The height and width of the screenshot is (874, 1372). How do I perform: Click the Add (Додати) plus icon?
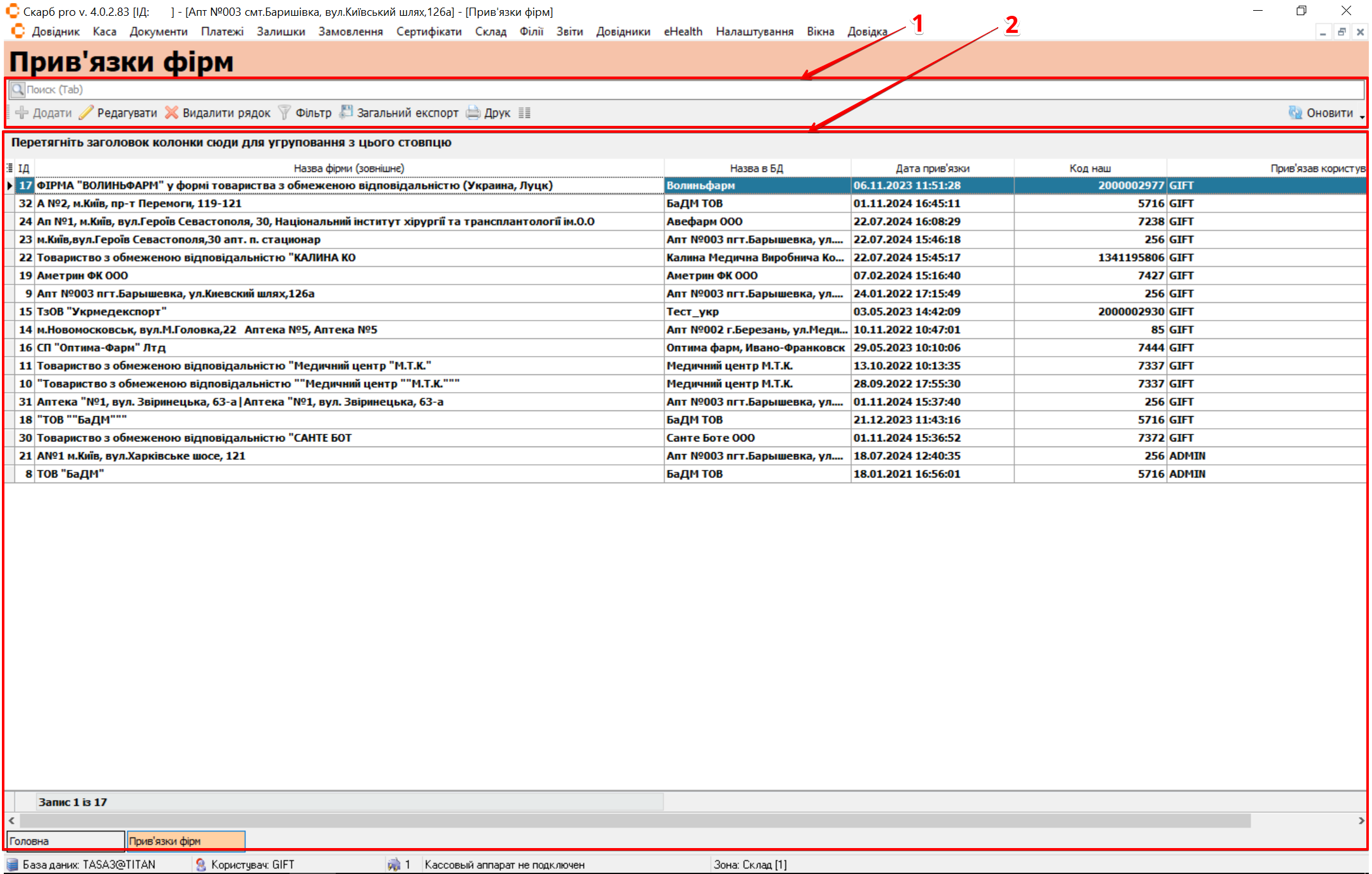[x=22, y=113]
